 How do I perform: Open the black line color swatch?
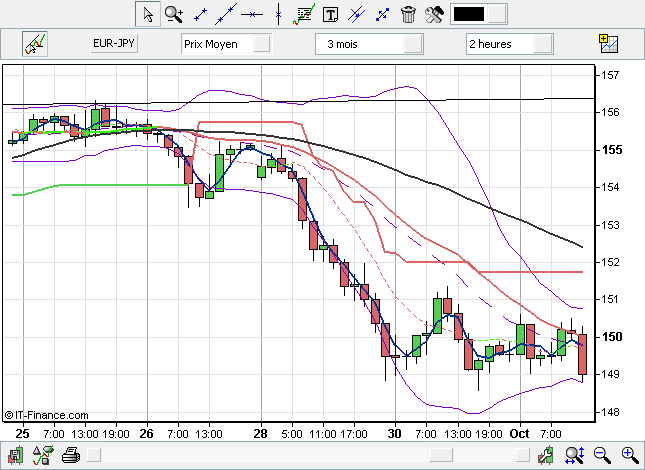(x=470, y=14)
